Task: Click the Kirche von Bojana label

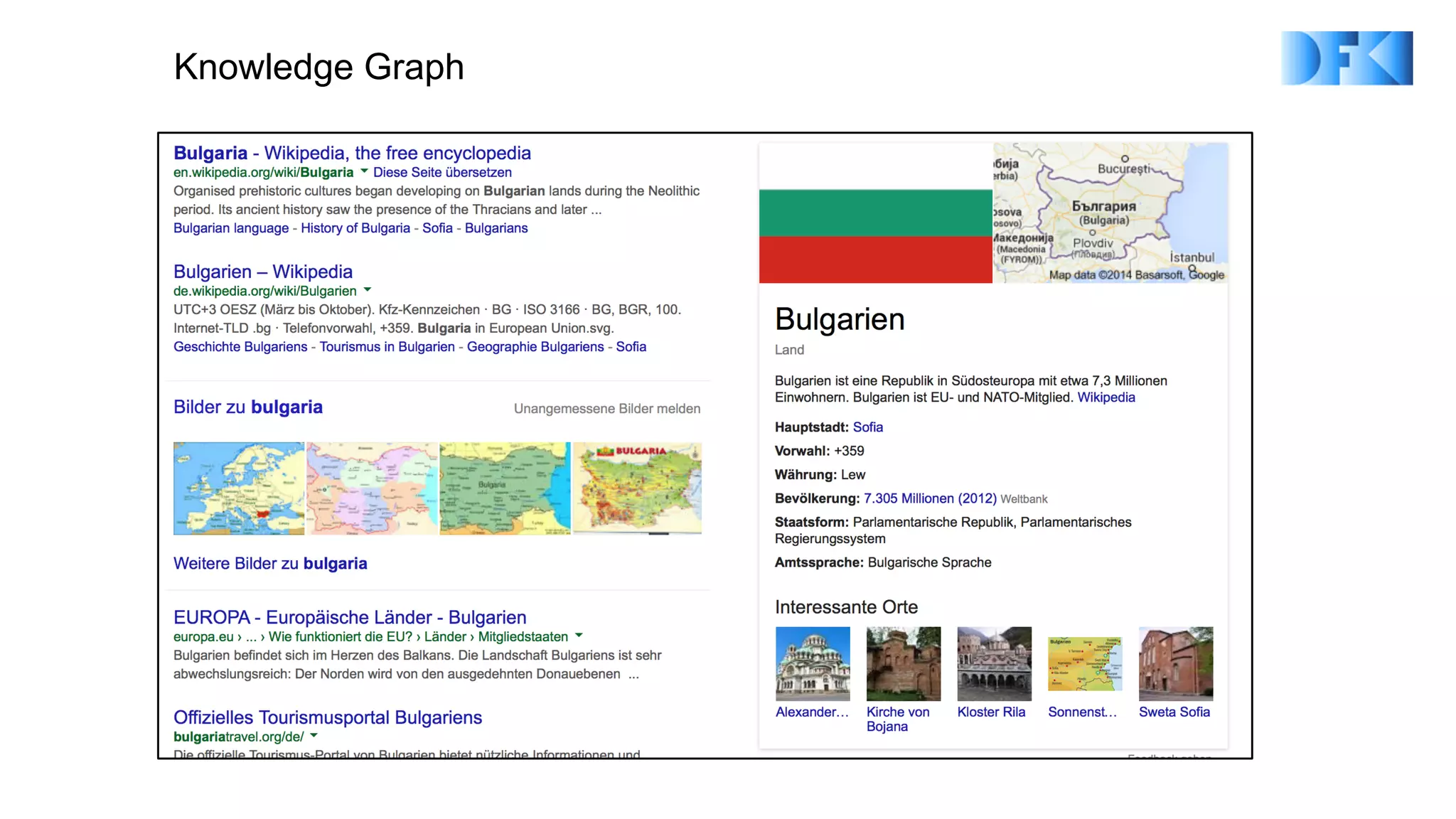Action: point(898,719)
